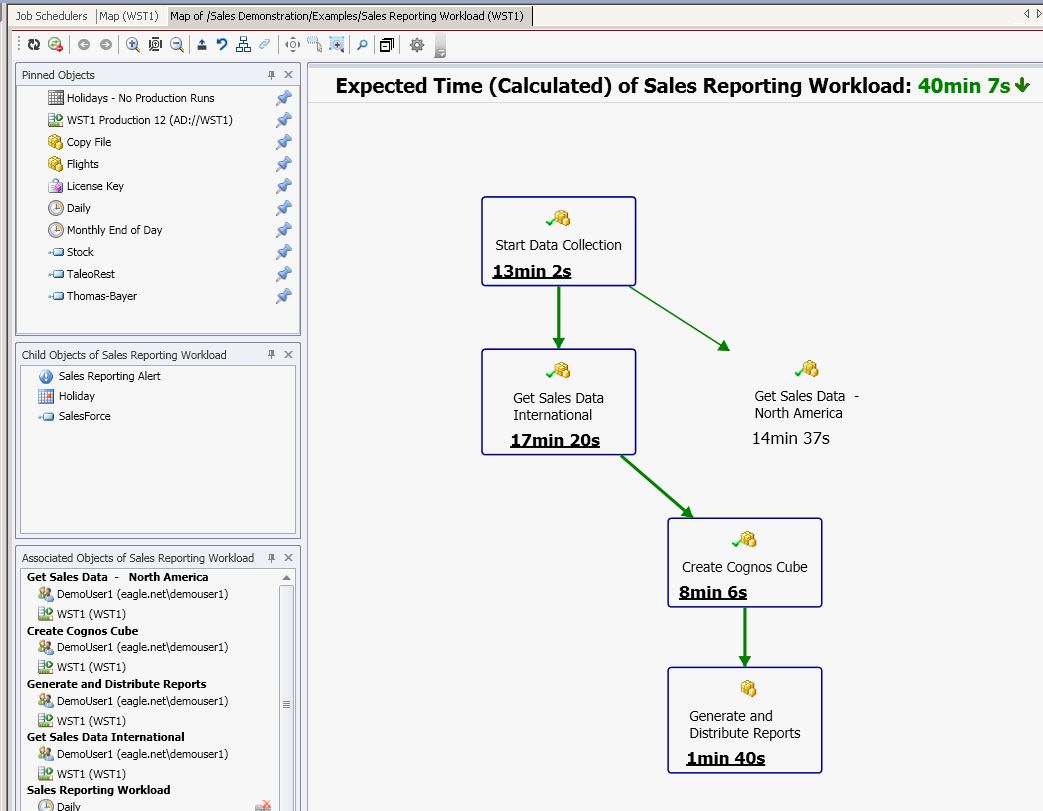
Task: Open the 17min 20s time link
Action: coord(555,440)
